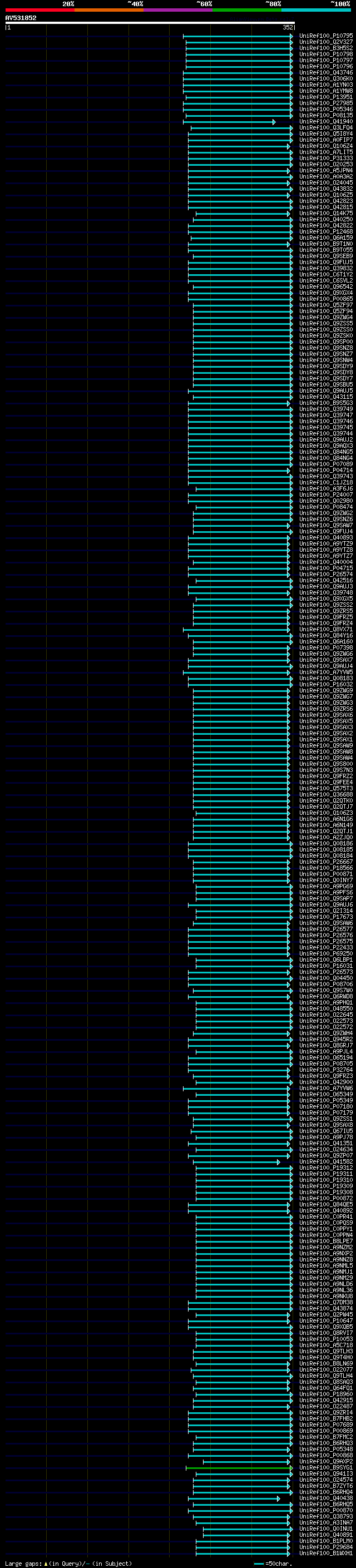Image resolution: width=356 pixels, height=1568 pixels.
Task: Select the UniRef100_A5C718 label
Action: 326,1345
